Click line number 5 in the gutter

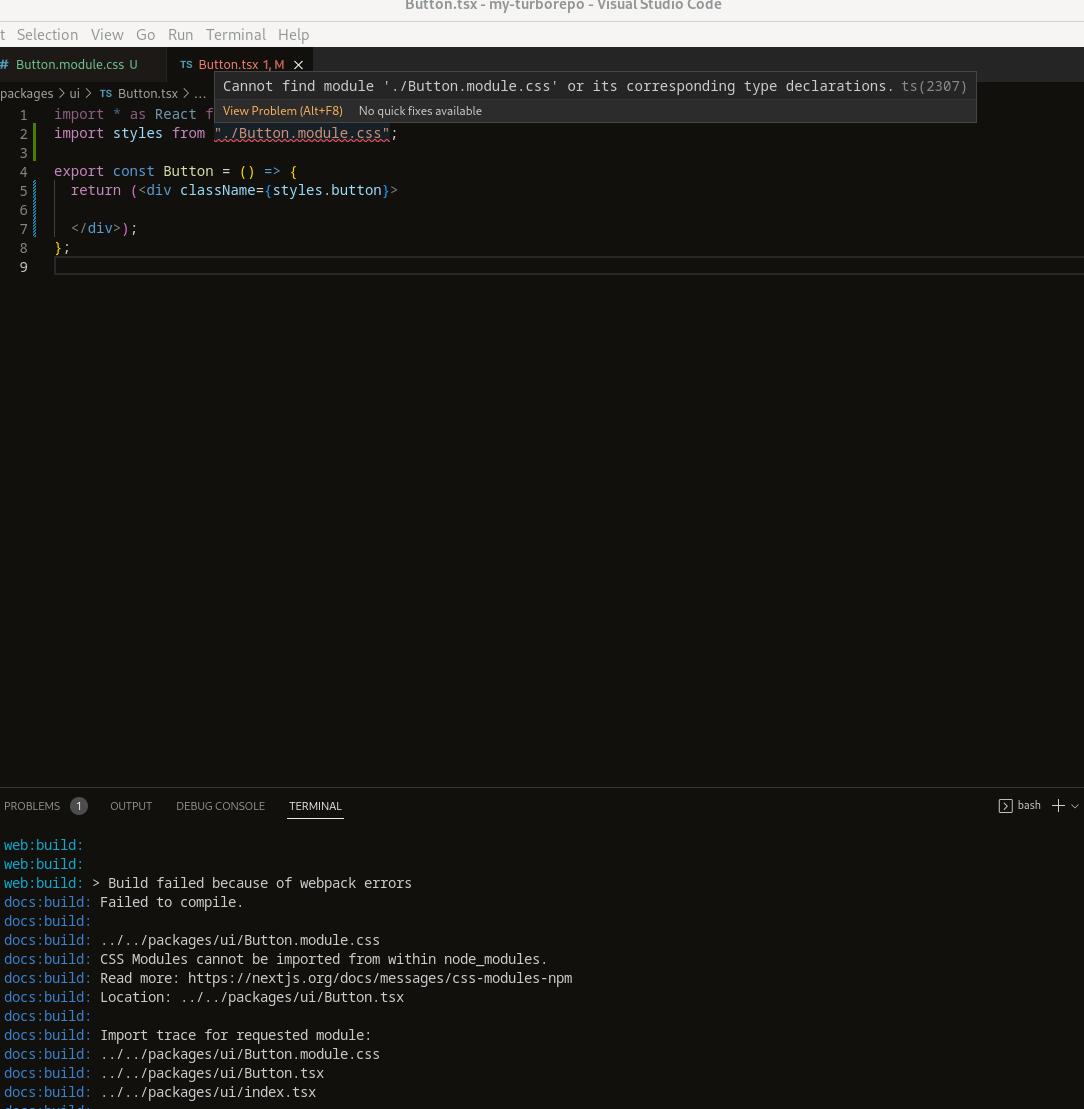click(x=23, y=190)
